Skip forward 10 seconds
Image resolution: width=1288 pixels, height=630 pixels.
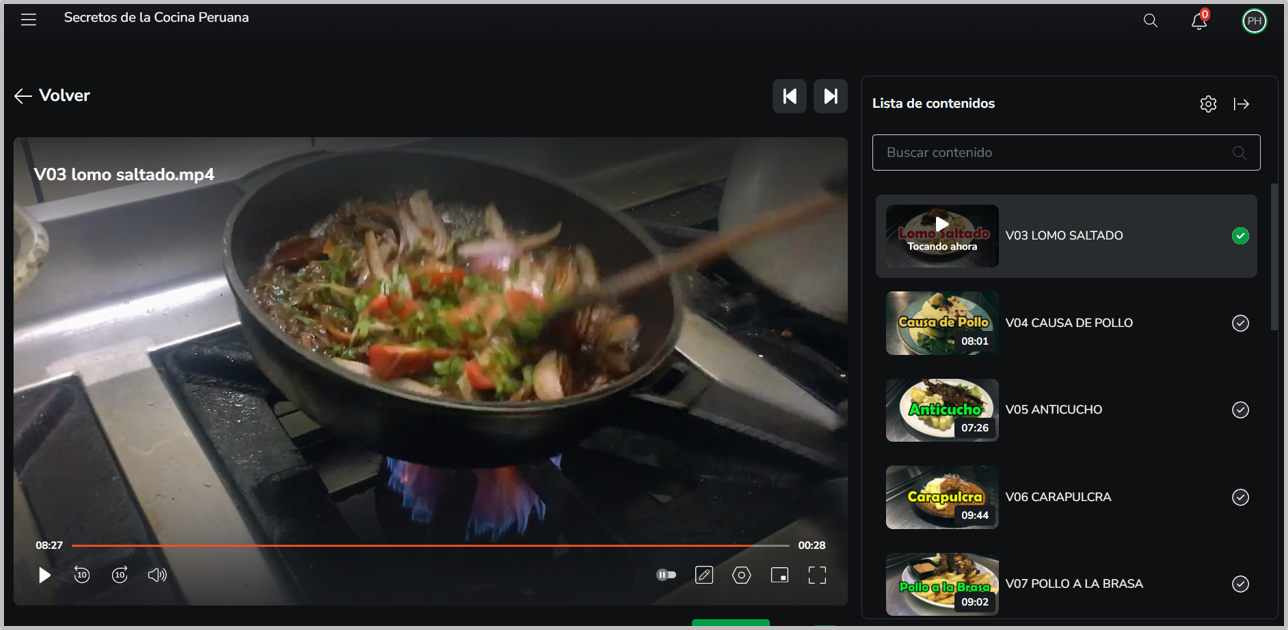pyautogui.click(x=120, y=575)
